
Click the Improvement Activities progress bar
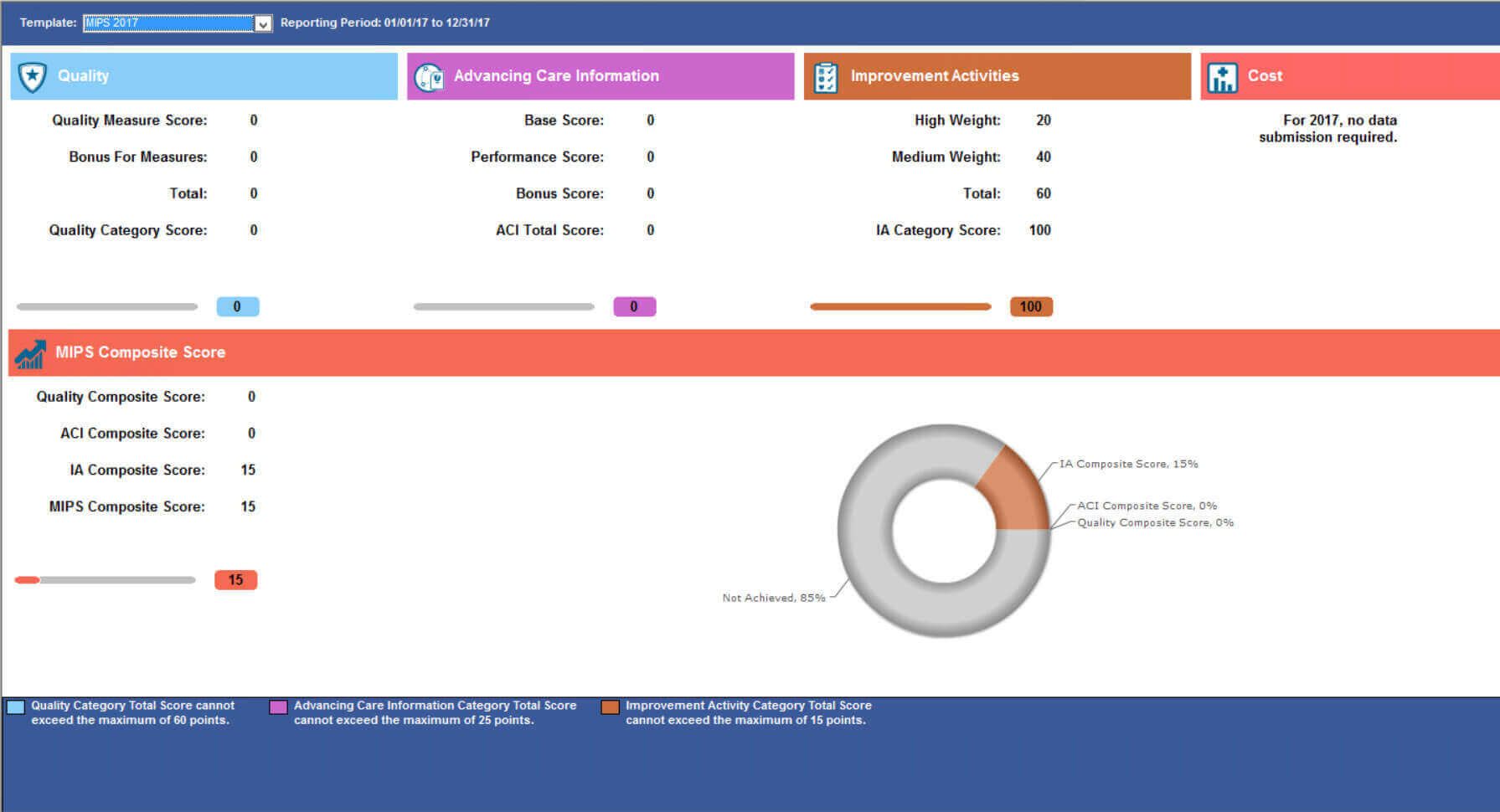900,307
